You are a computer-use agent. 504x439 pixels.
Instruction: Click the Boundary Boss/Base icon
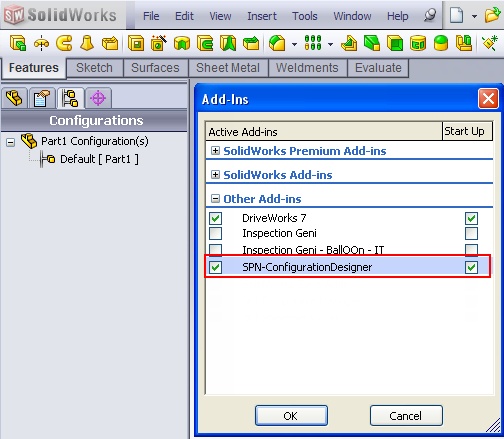[110, 43]
